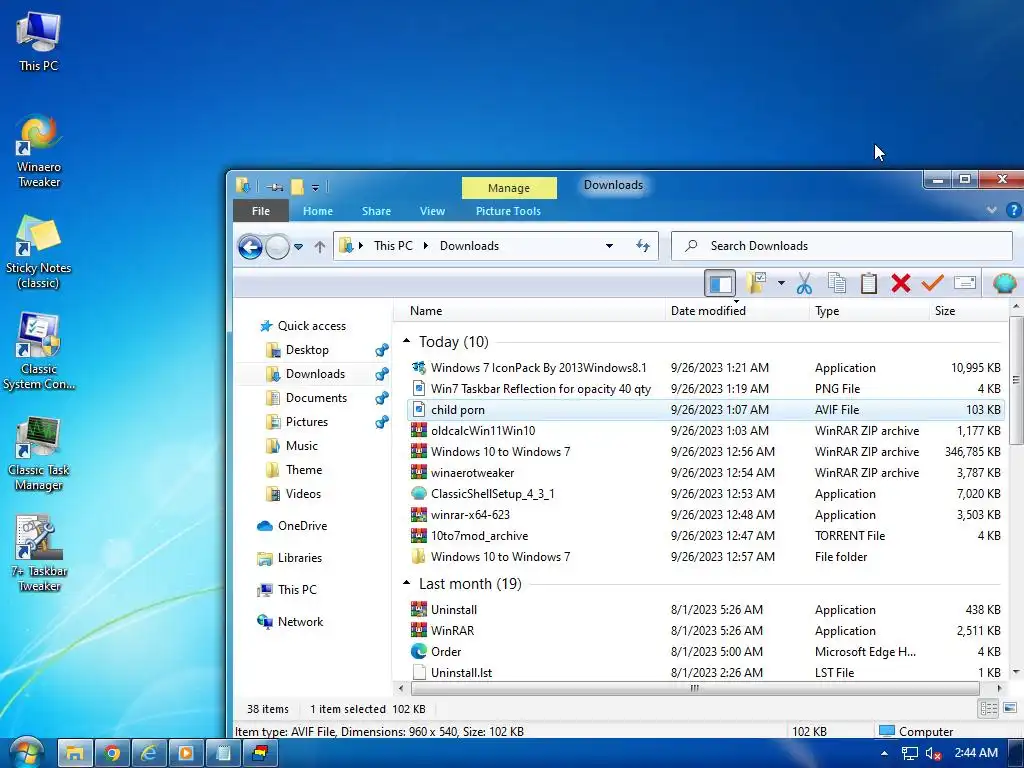Show hidden system tray icons
Image resolution: width=1024 pixels, height=768 pixels.
point(884,753)
